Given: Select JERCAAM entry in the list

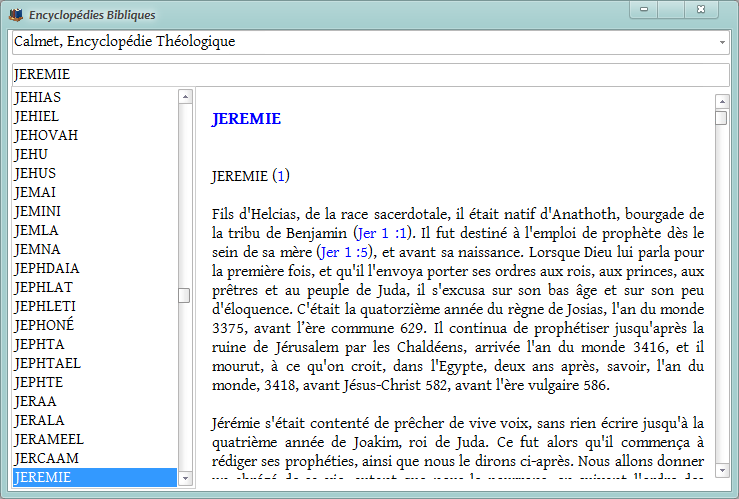Looking at the screenshot, I should (x=95, y=458).
